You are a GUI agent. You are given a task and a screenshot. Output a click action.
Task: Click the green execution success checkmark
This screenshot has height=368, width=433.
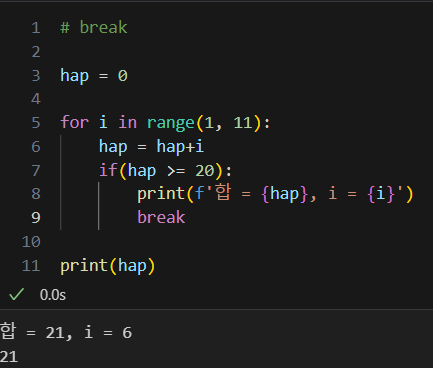16,294
